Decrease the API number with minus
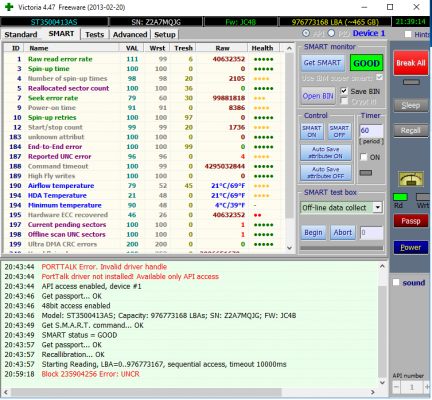432x400 pixels. click(x=396, y=387)
